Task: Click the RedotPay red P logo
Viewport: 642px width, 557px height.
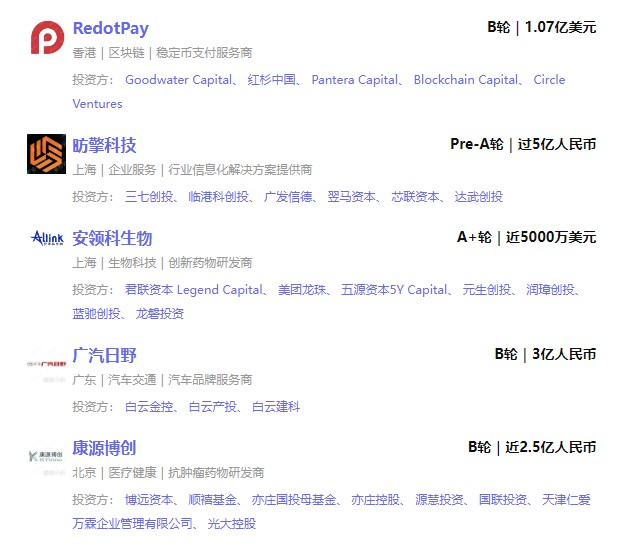Action: (x=47, y=38)
